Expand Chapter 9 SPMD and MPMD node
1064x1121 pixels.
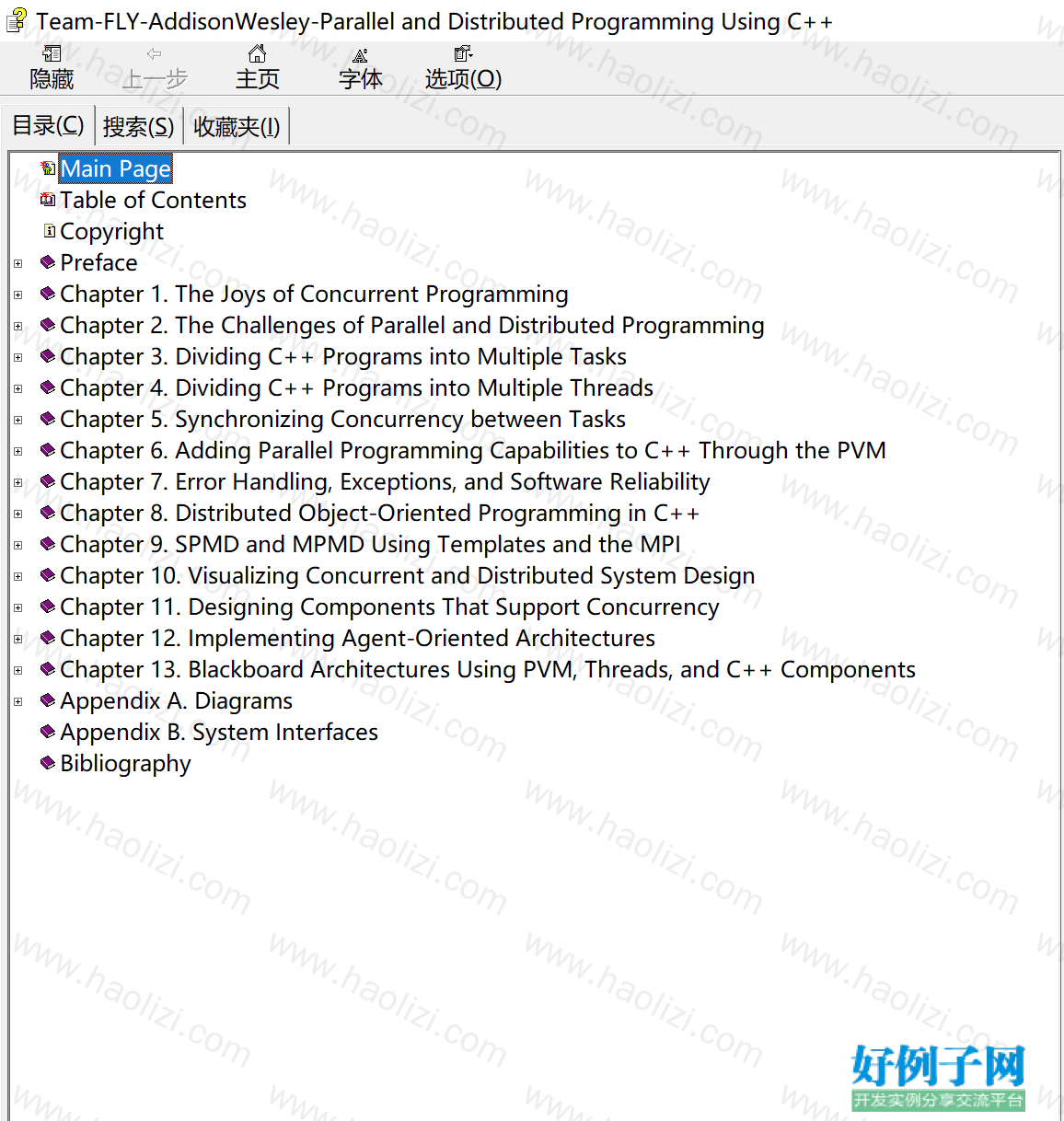(17, 546)
